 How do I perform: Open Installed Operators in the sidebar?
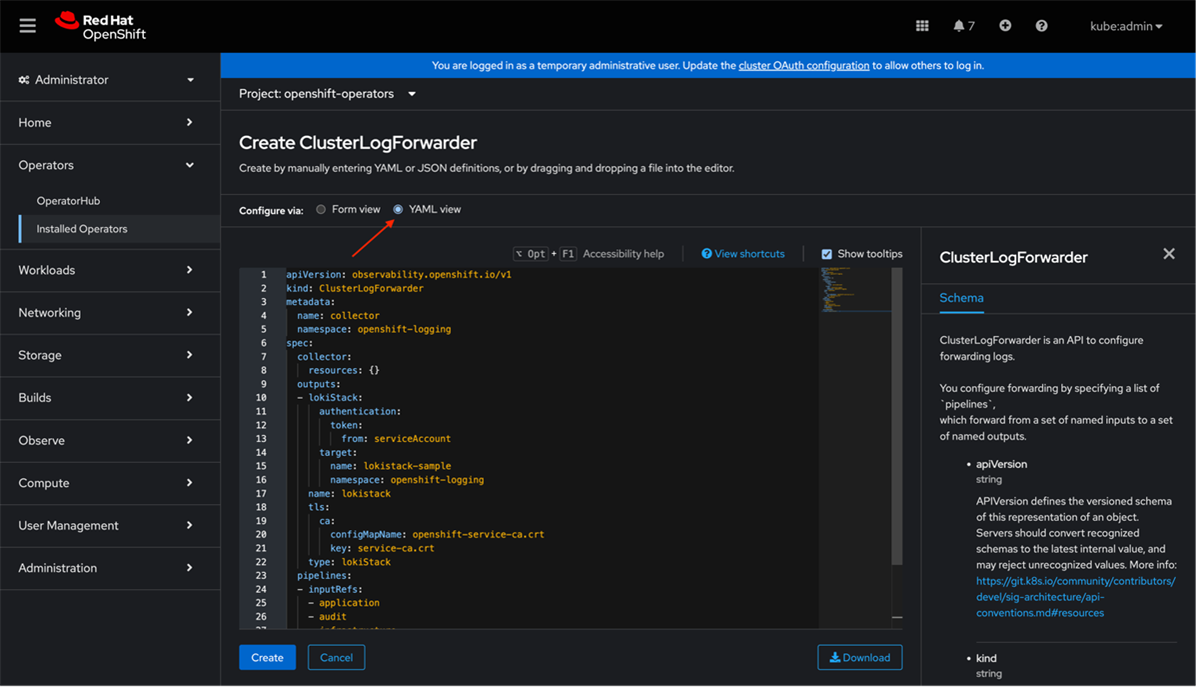coord(82,229)
